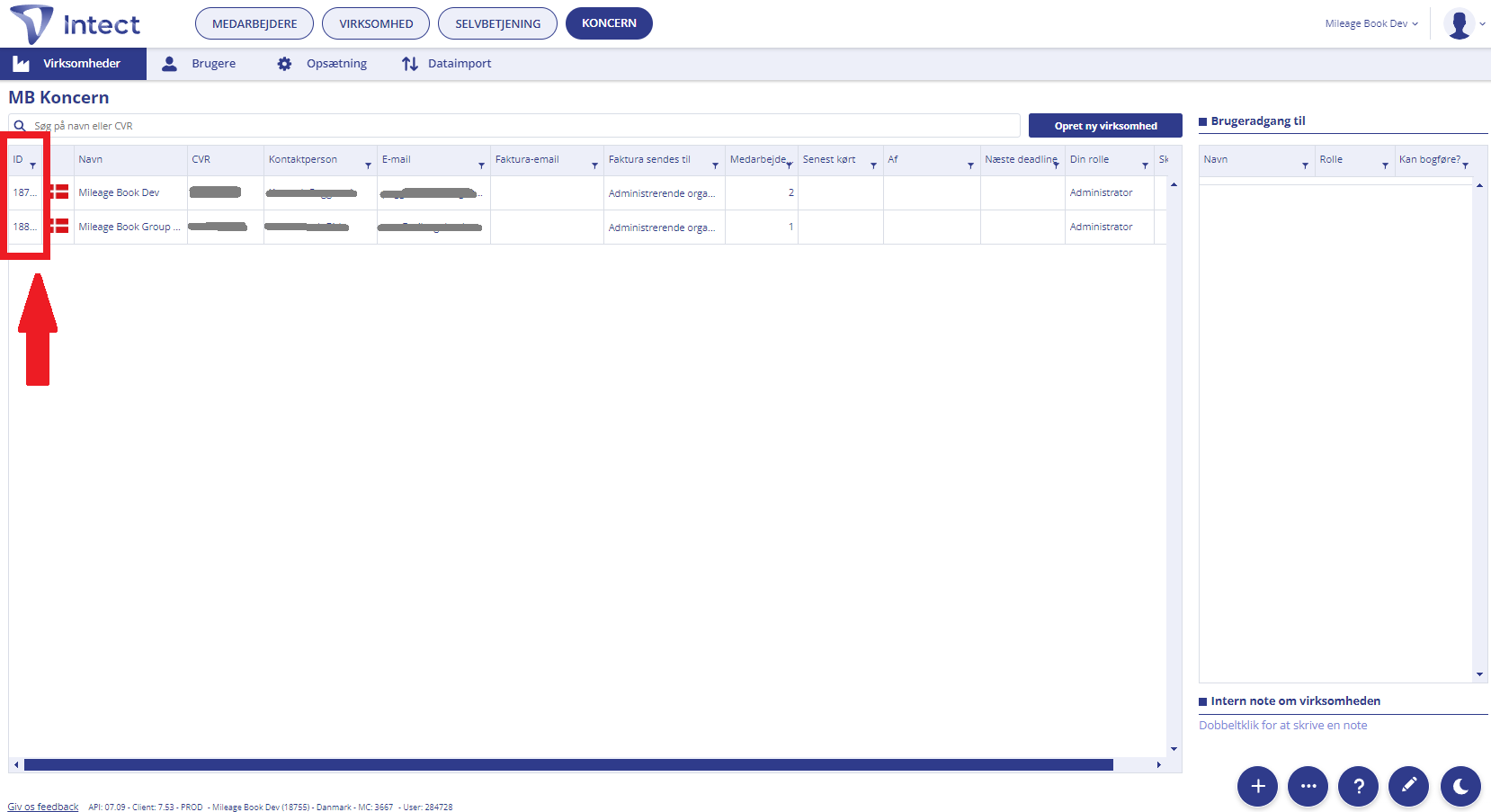The image size is (1491, 812).
Task: Expand the Mileage Book Dev company dropdown
Action: click(1371, 23)
